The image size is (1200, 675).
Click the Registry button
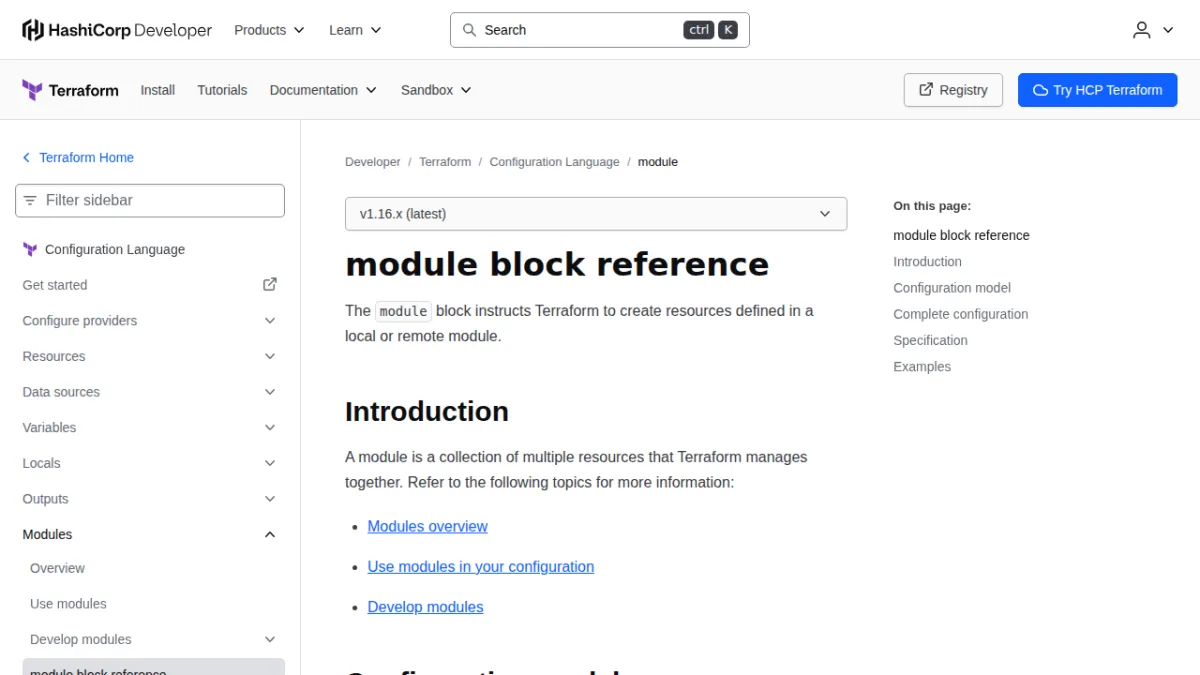pyautogui.click(x=953, y=90)
